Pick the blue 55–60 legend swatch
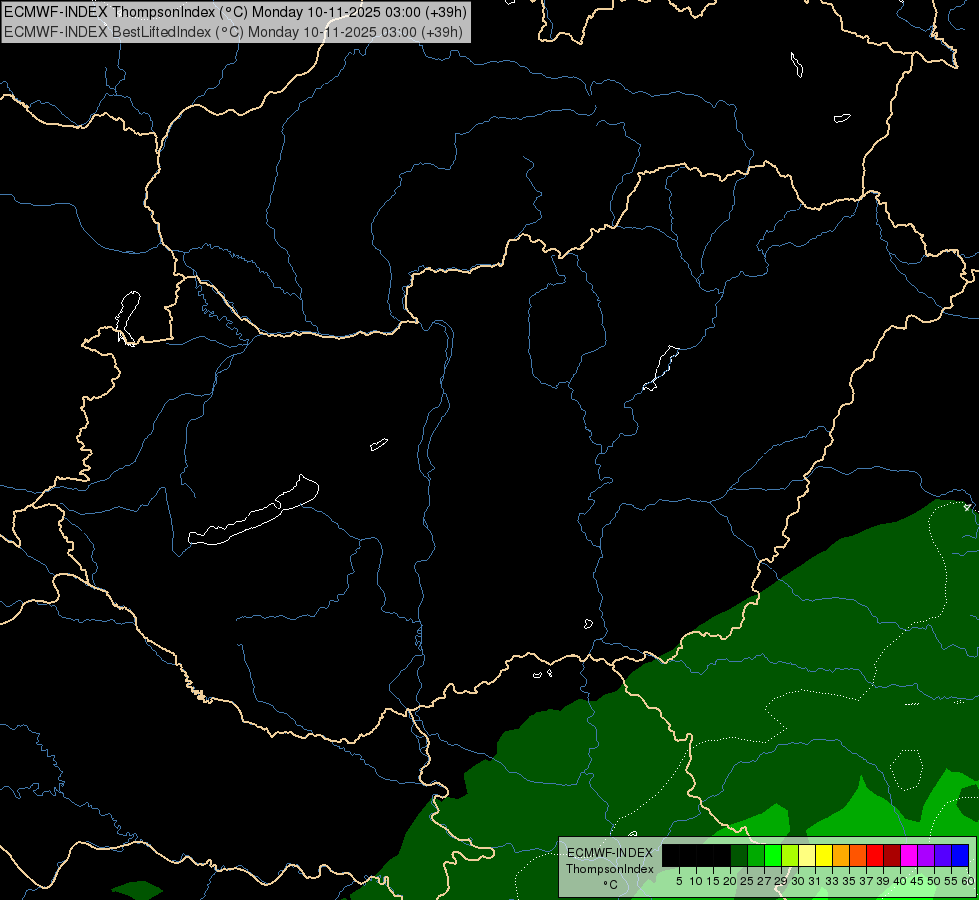Screen dimensions: 979x900 click(960, 855)
